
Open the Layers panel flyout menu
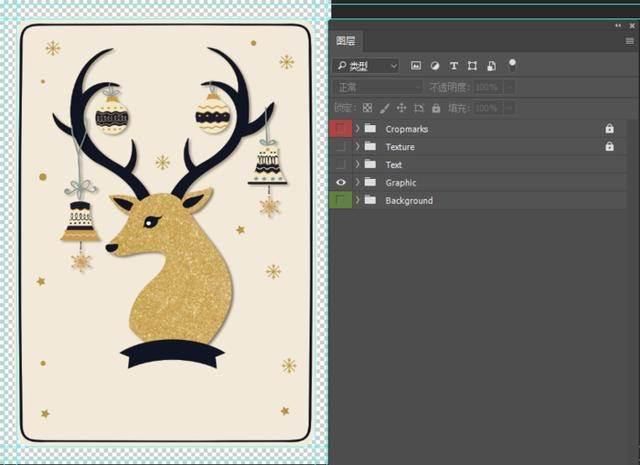pos(630,41)
